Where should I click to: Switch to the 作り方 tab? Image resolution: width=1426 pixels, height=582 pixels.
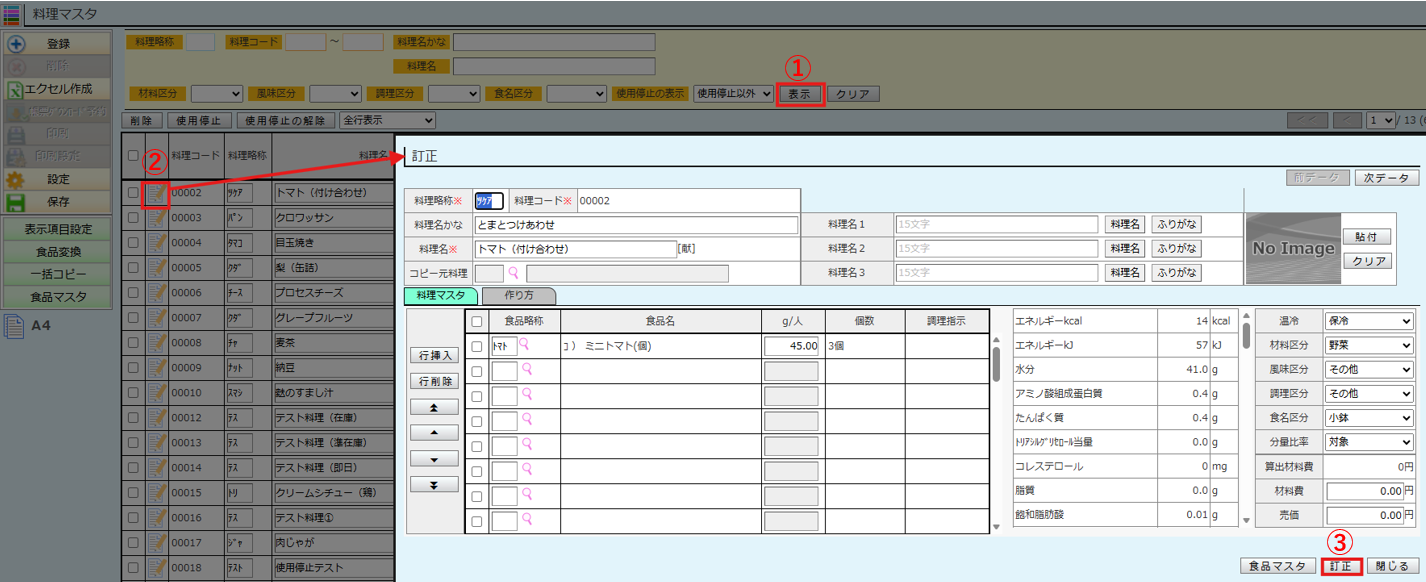click(518, 296)
